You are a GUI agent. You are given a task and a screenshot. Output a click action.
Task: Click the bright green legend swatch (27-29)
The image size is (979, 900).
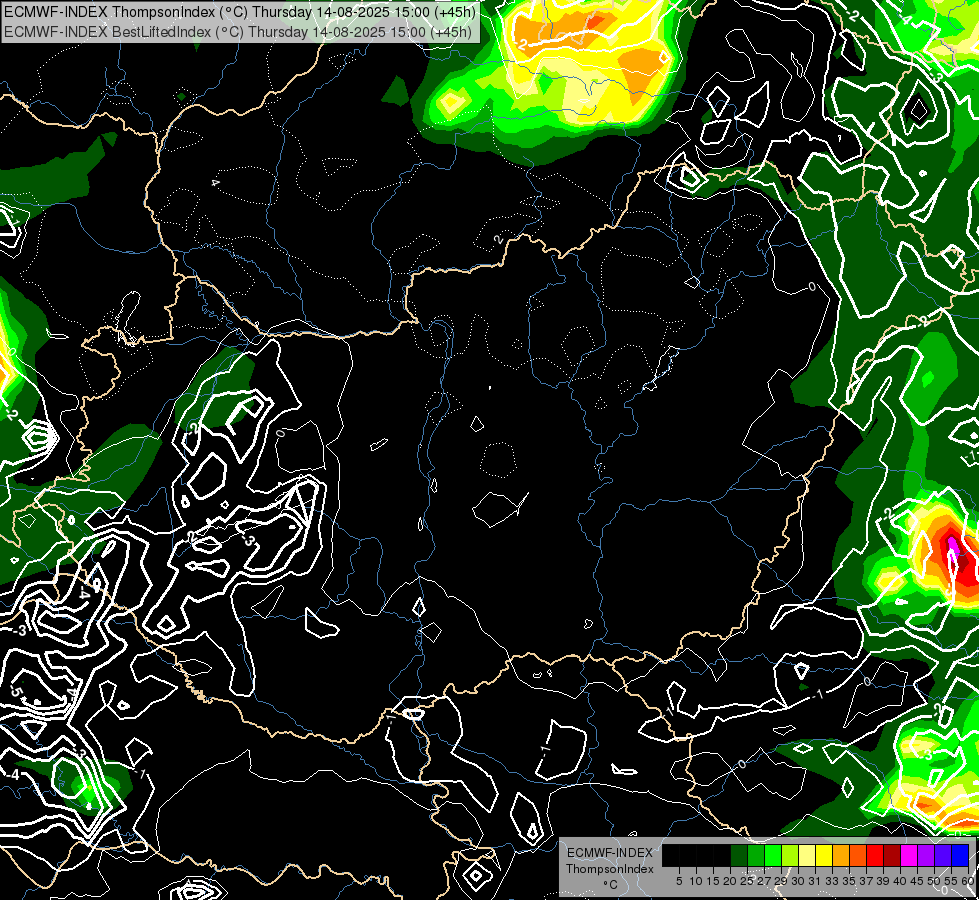pyautogui.click(x=773, y=855)
